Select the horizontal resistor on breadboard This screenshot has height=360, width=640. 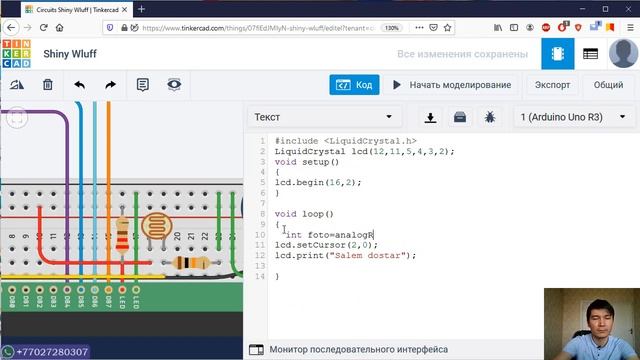pos(191,262)
